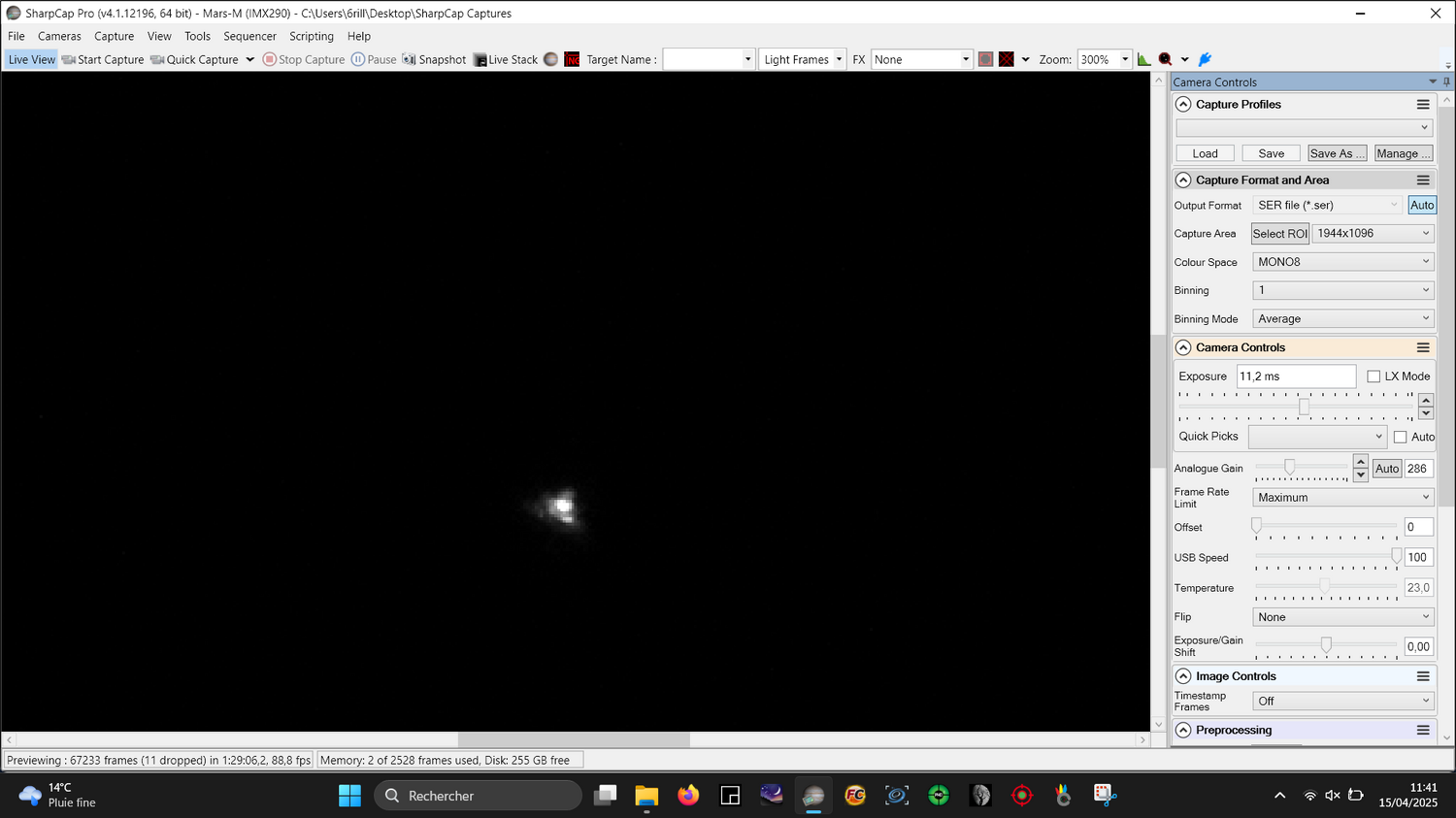
Task: Open the Zoom level dropdown
Action: tap(1105, 59)
